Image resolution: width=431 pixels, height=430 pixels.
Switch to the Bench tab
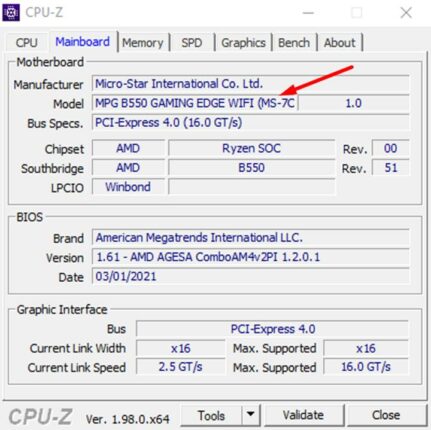click(294, 43)
